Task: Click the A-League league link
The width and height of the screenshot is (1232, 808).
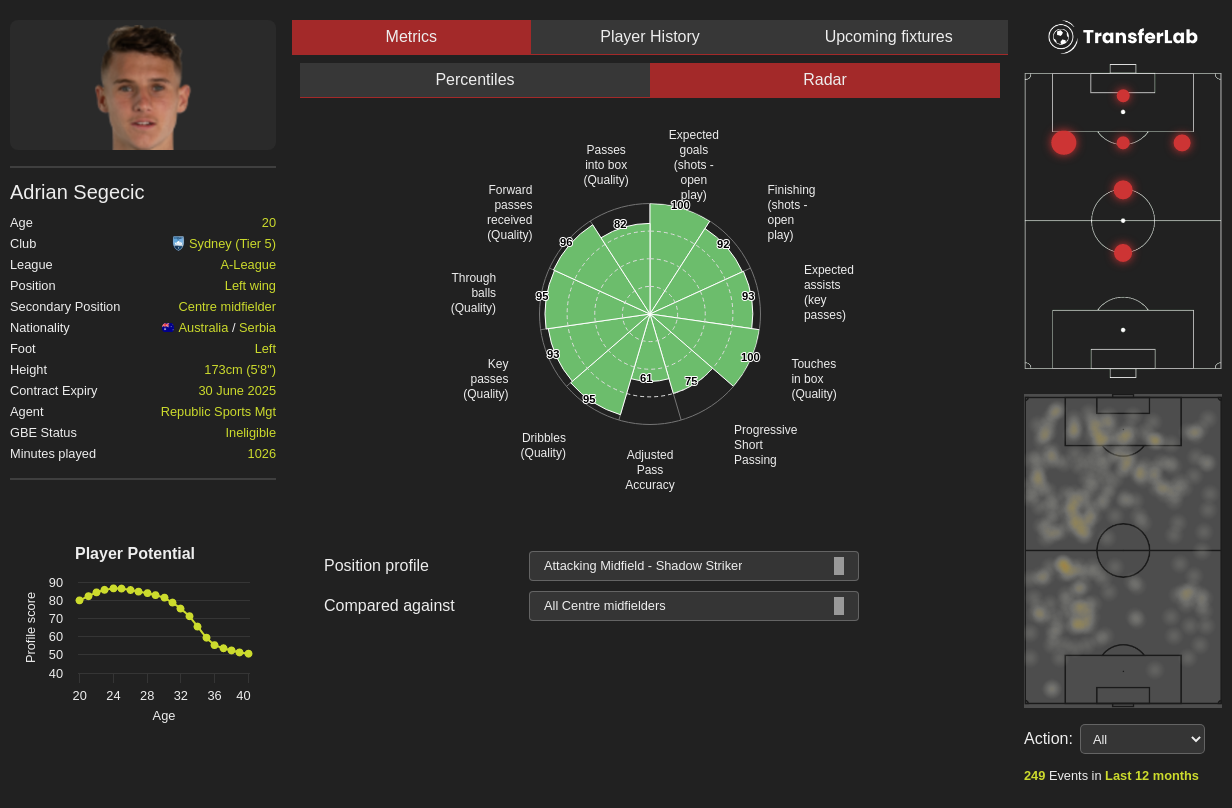Action: click(x=248, y=265)
